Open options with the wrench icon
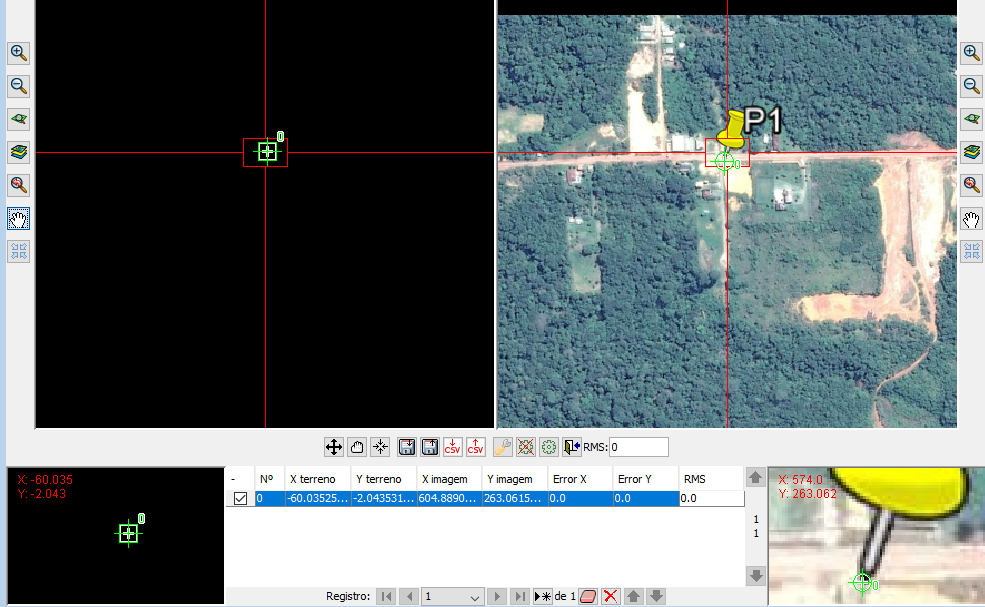Screen dimensions: 985x607 tap(502, 447)
